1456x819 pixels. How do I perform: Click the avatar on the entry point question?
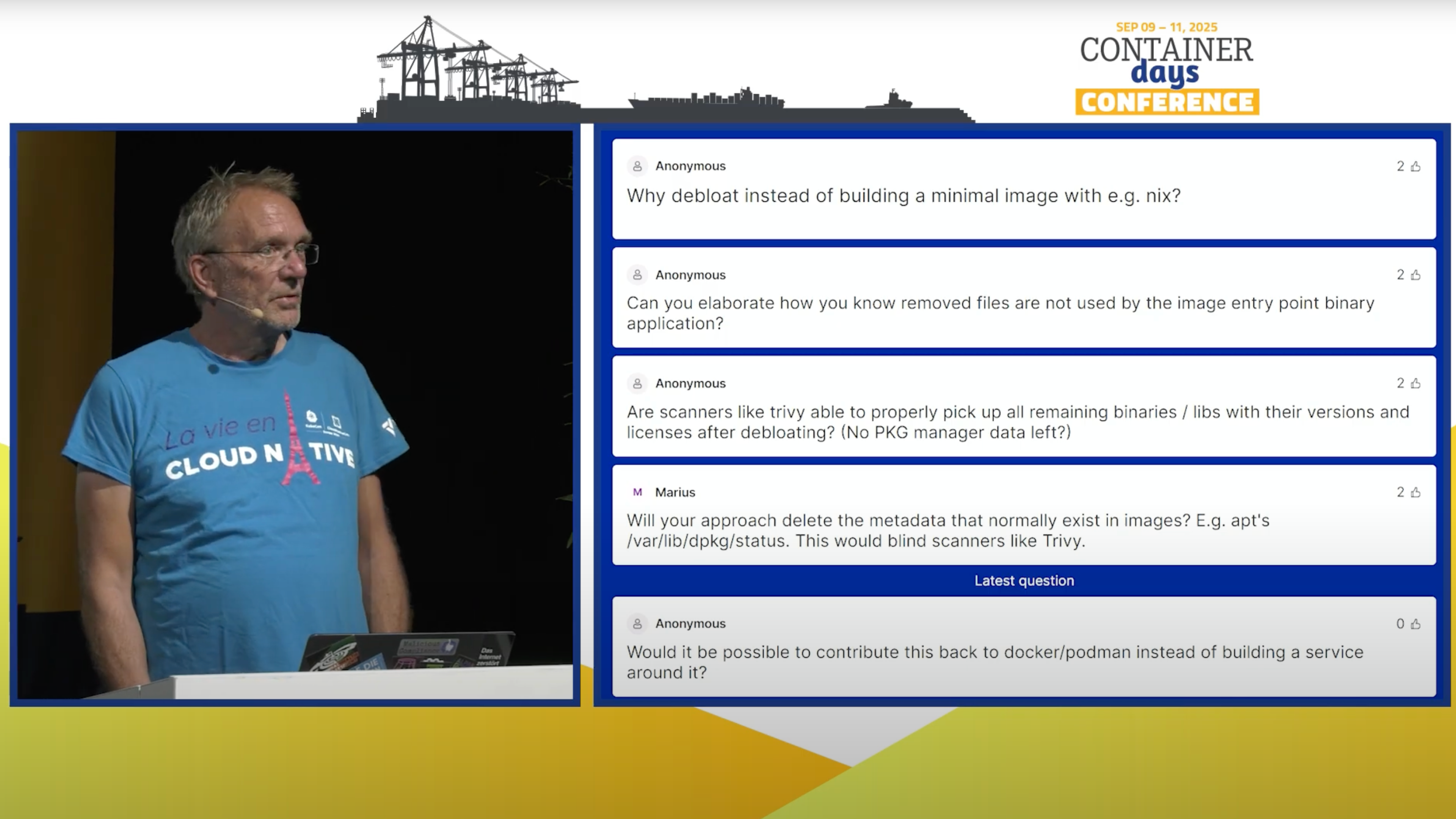637,275
